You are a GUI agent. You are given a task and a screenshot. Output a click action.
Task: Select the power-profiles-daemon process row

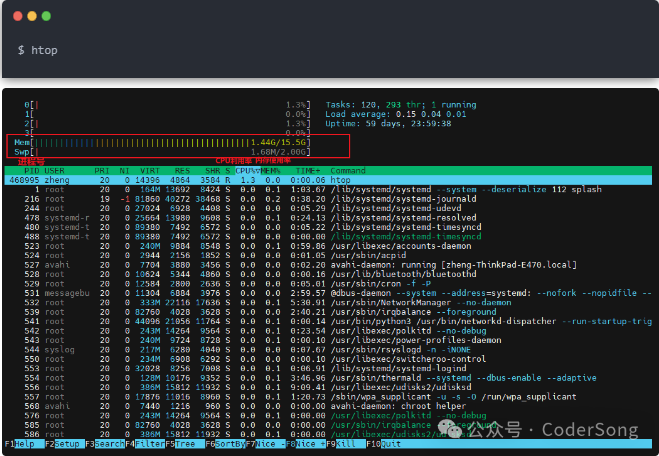coord(328,340)
